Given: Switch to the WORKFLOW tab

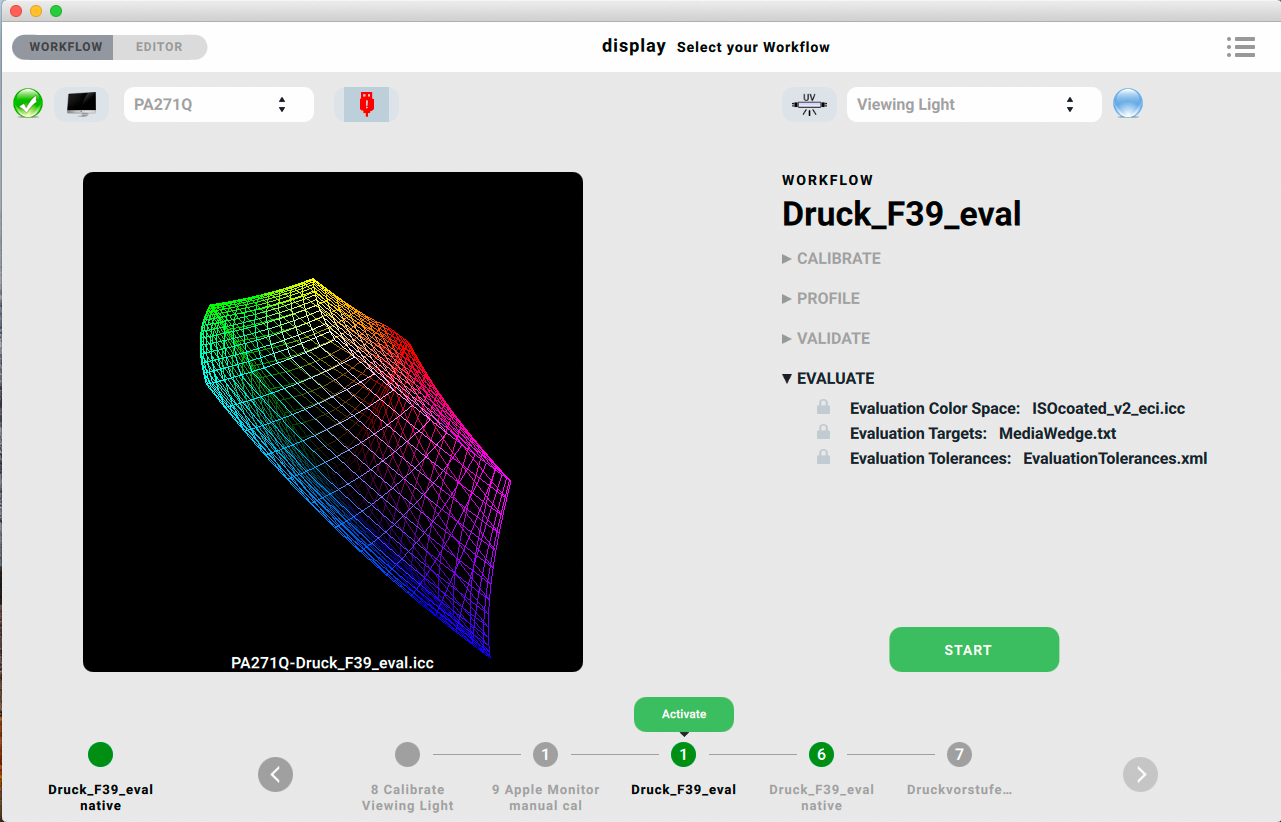Looking at the screenshot, I should point(65,47).
